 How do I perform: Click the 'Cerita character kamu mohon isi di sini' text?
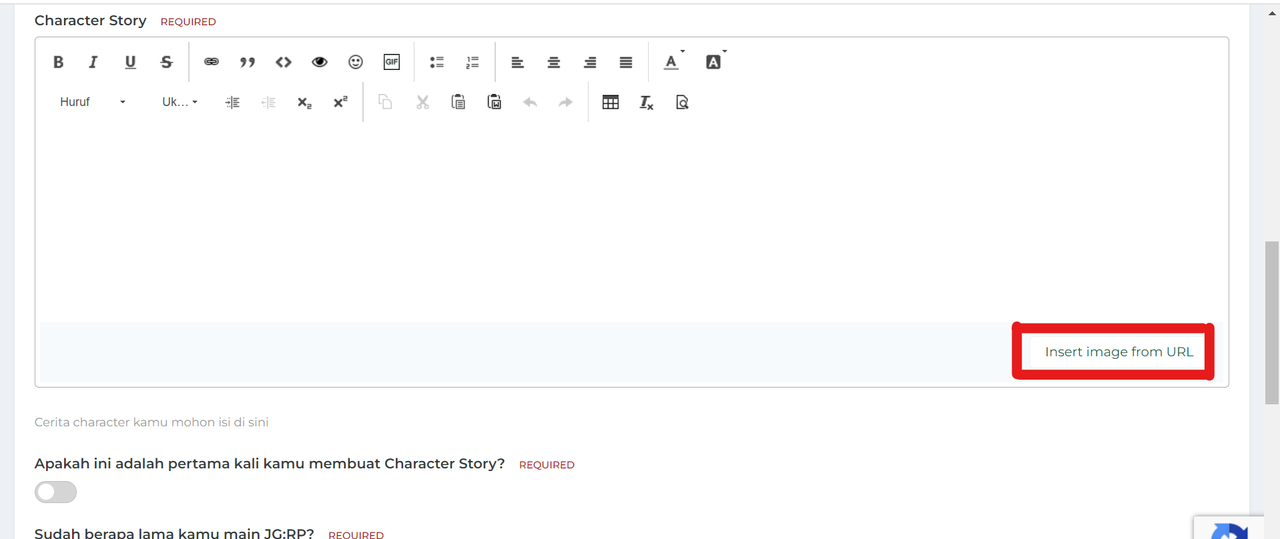pyautogui.click(x=152, y=422)
